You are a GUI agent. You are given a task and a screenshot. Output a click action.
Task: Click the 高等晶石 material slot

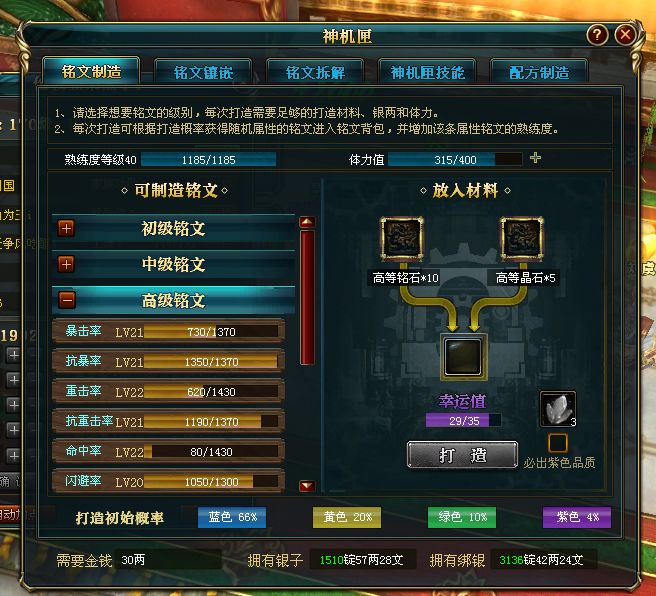click(522, 238)
